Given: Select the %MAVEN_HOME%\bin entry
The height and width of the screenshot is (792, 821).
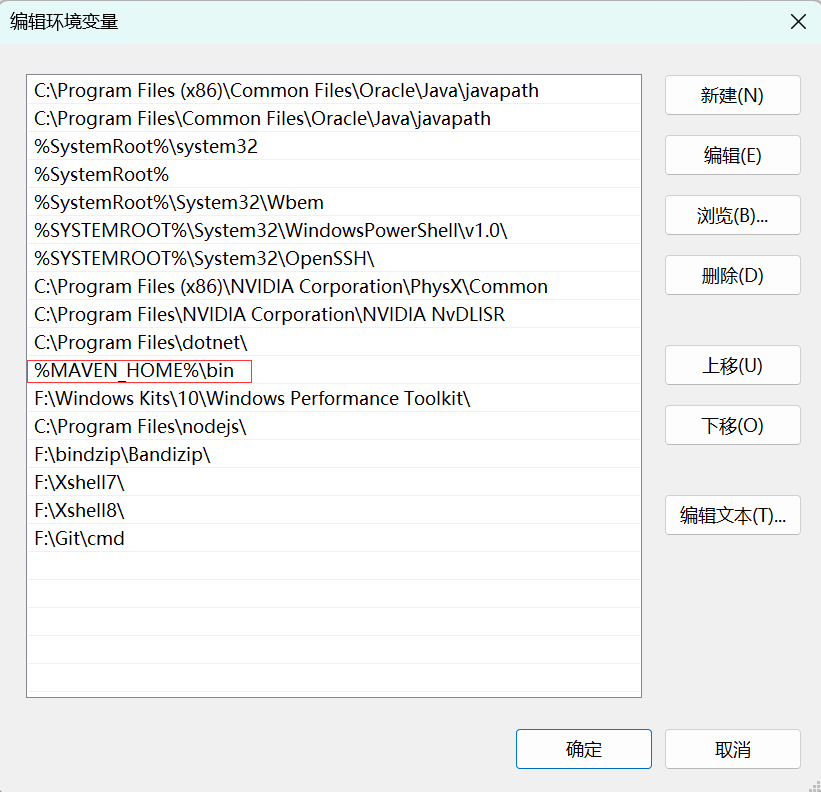Looking at the screenshot, I should pyautogui.click(x=334, y=371).
